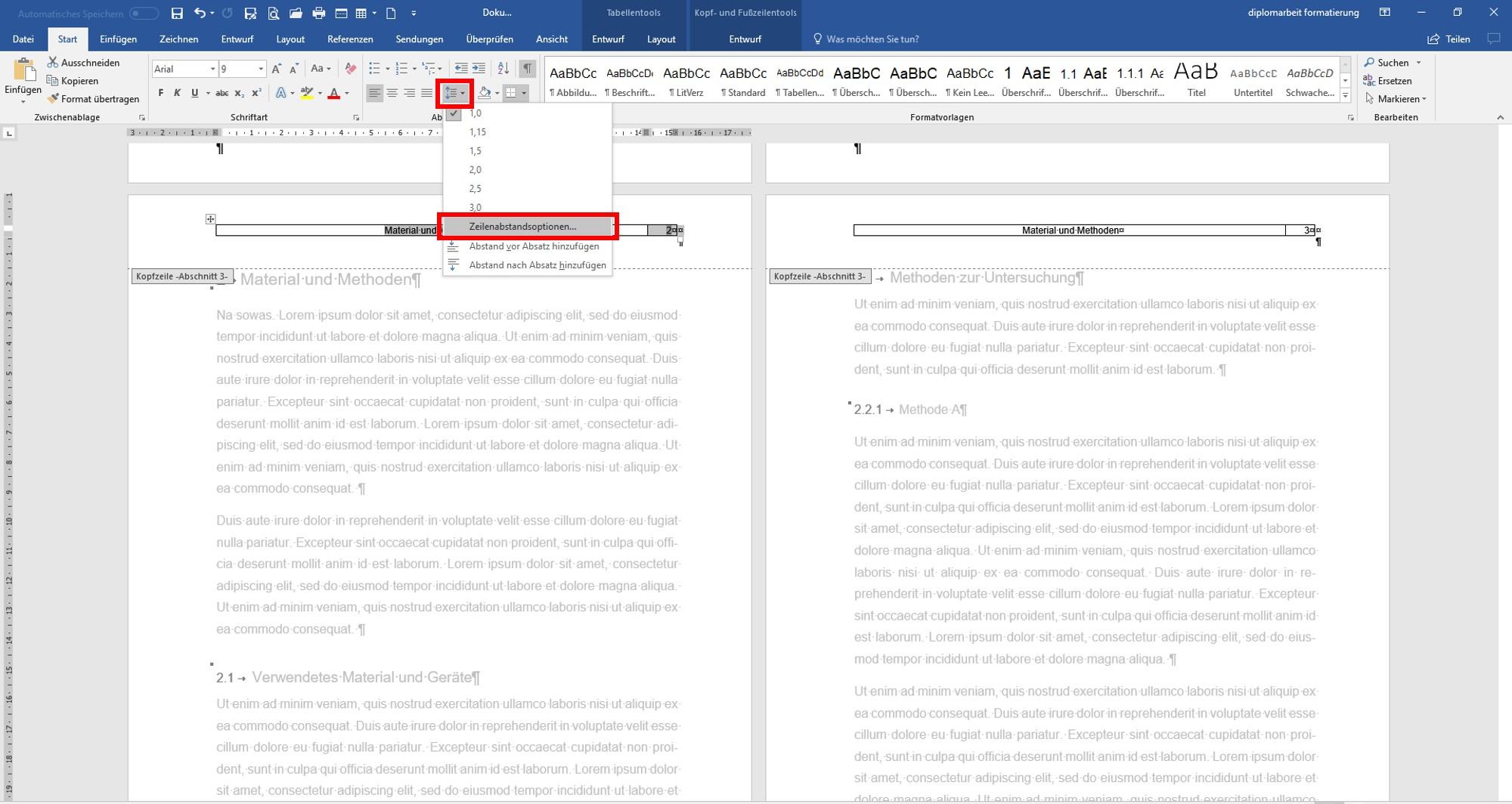The height and width of the screenshot is (804, 1512).
Task: Decrease the font size
Action: point(294,69)
